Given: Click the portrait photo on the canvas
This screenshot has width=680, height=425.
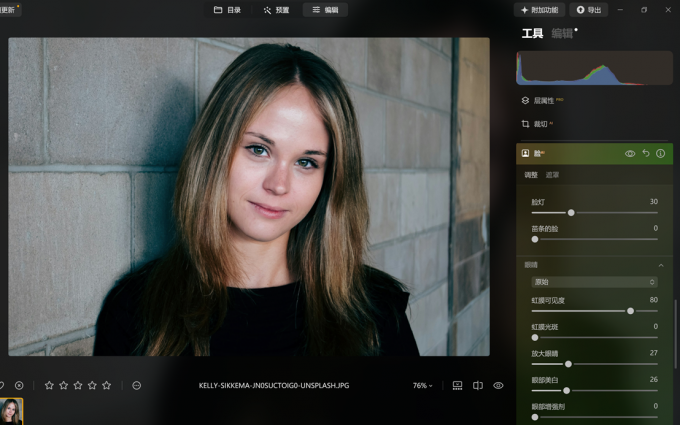Looking at the screenshot, I should (x=249, y=196).
